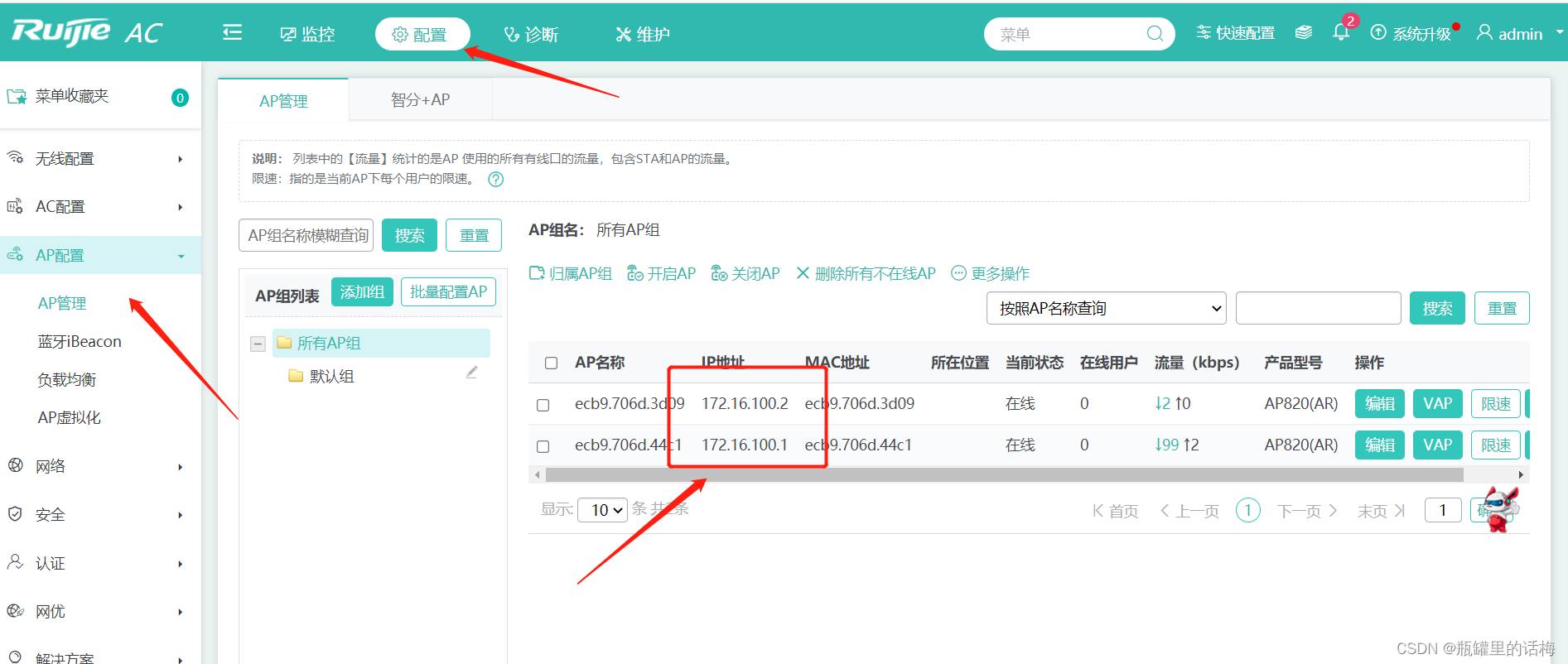Click 重置 beside the AP name query
The height and width of the screenshot is (664, 1568).
[1502, 308]
